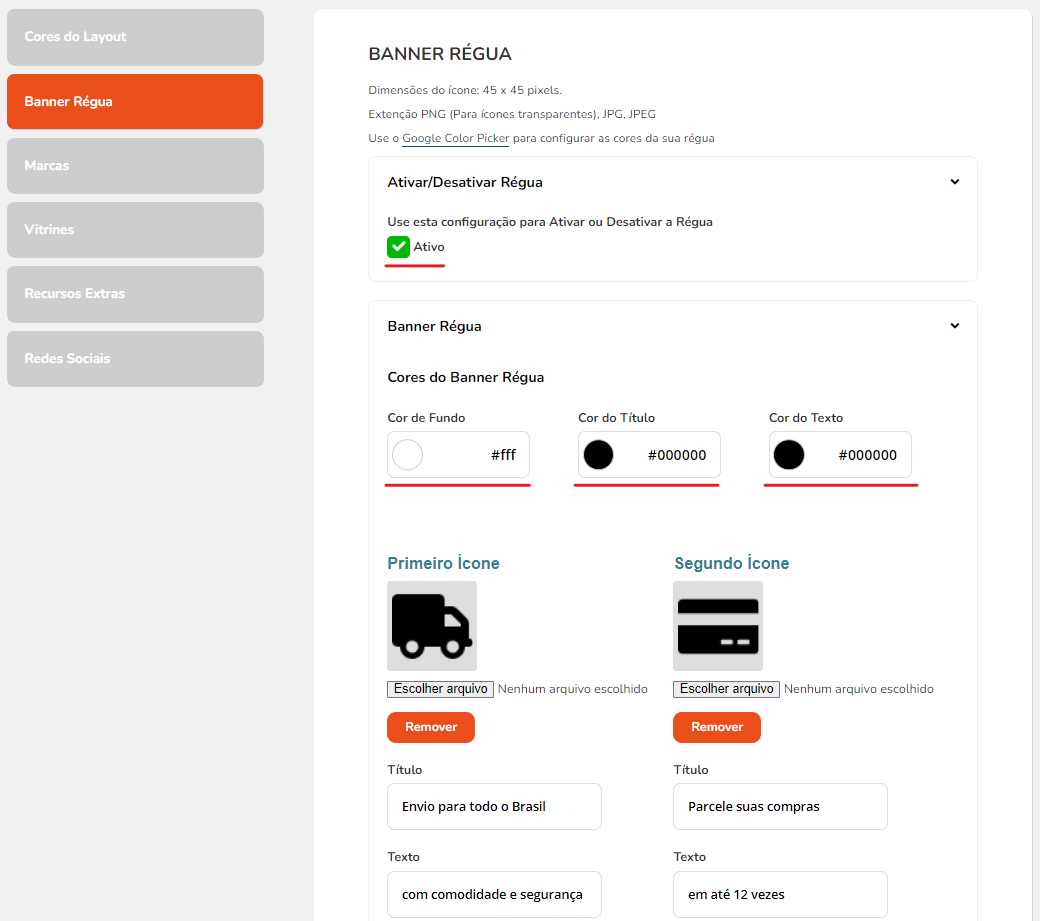Click the black Cor do Título swatch
Viewport: 1040px width, 921px height.
coord(598,455)
